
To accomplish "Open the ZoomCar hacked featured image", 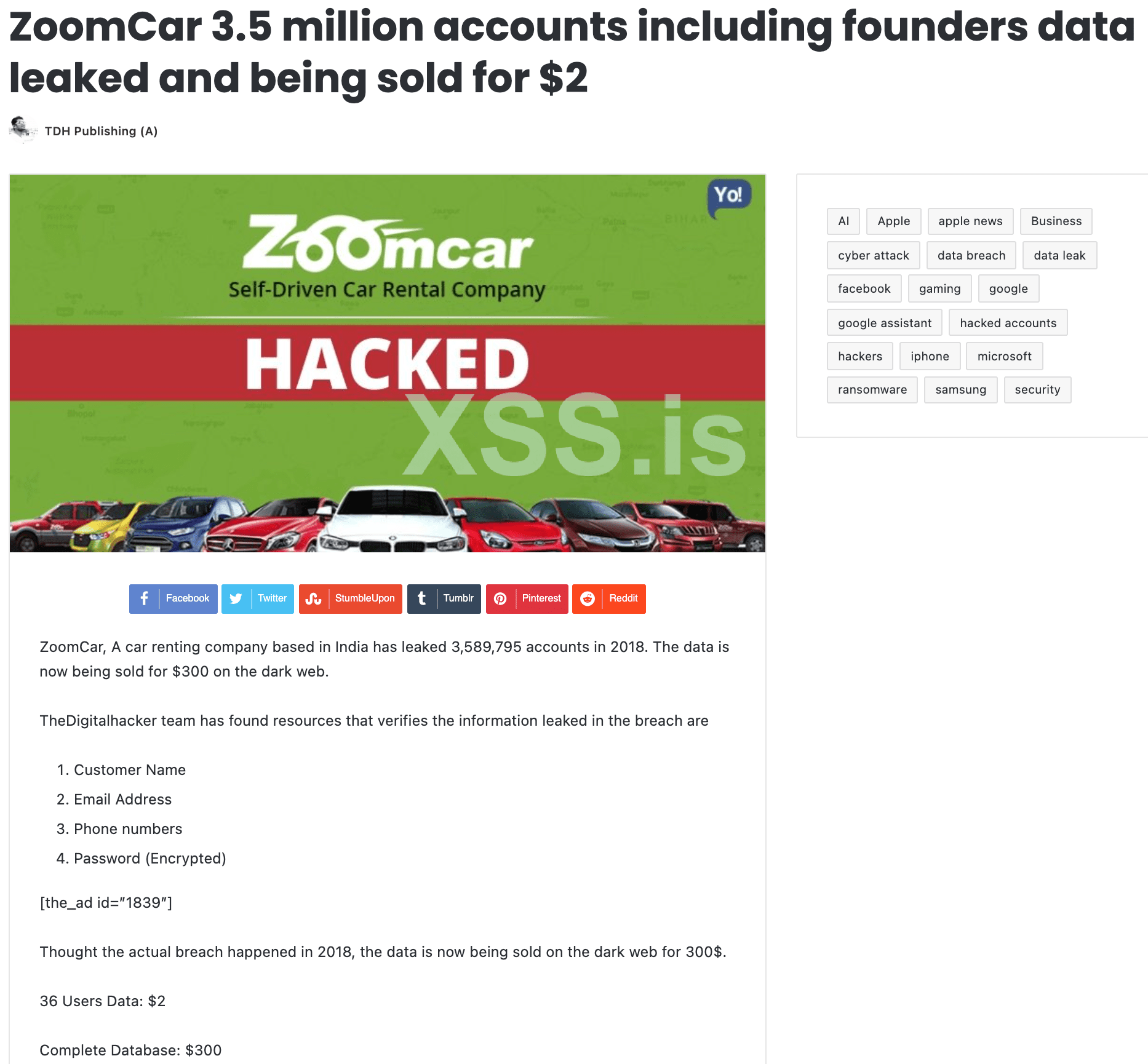I will pos(388,363).
